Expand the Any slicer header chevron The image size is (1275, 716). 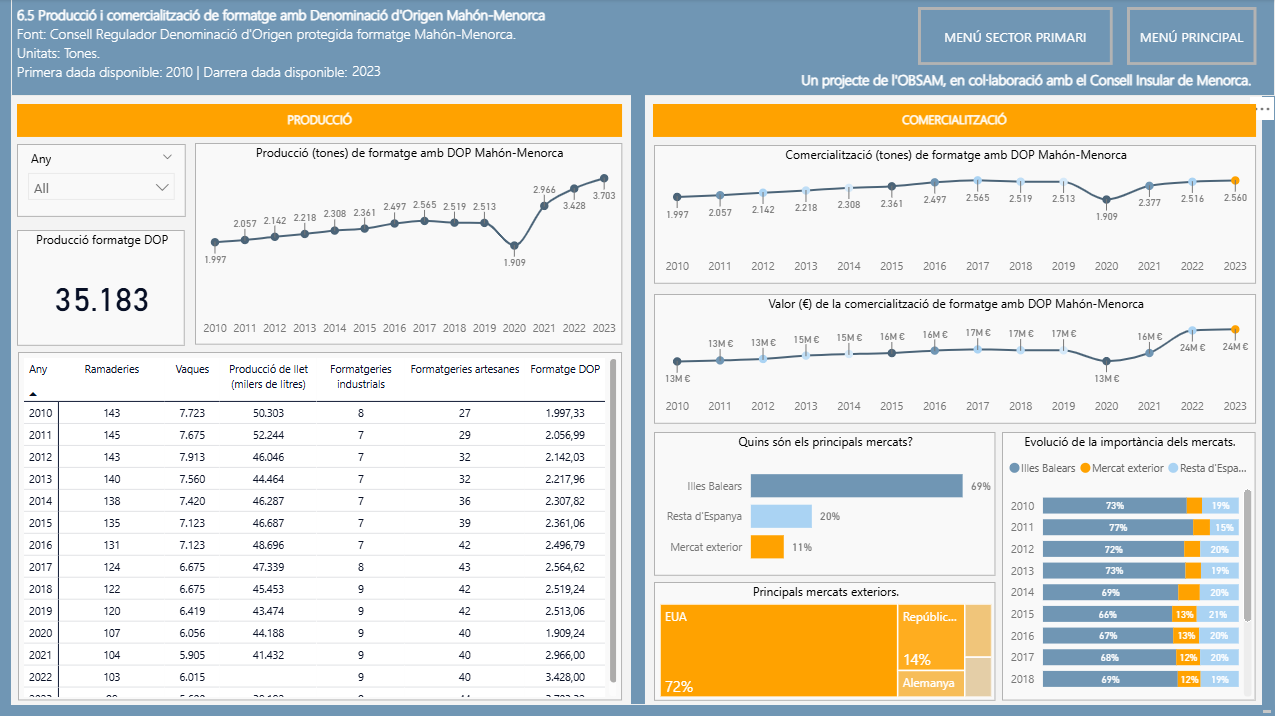[167, 158]
